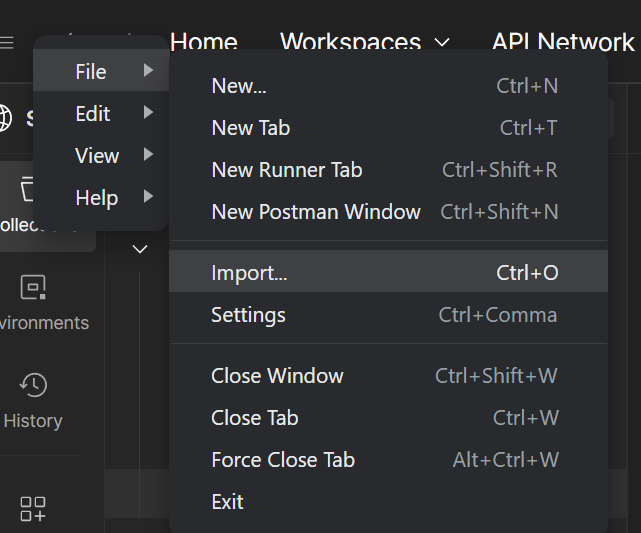Choose Exit from the File menu
641x533 pixels.
(x=388, y=502)
